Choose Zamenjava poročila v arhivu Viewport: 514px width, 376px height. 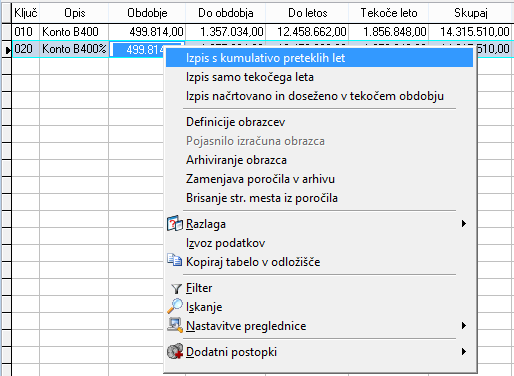[319, 179]
